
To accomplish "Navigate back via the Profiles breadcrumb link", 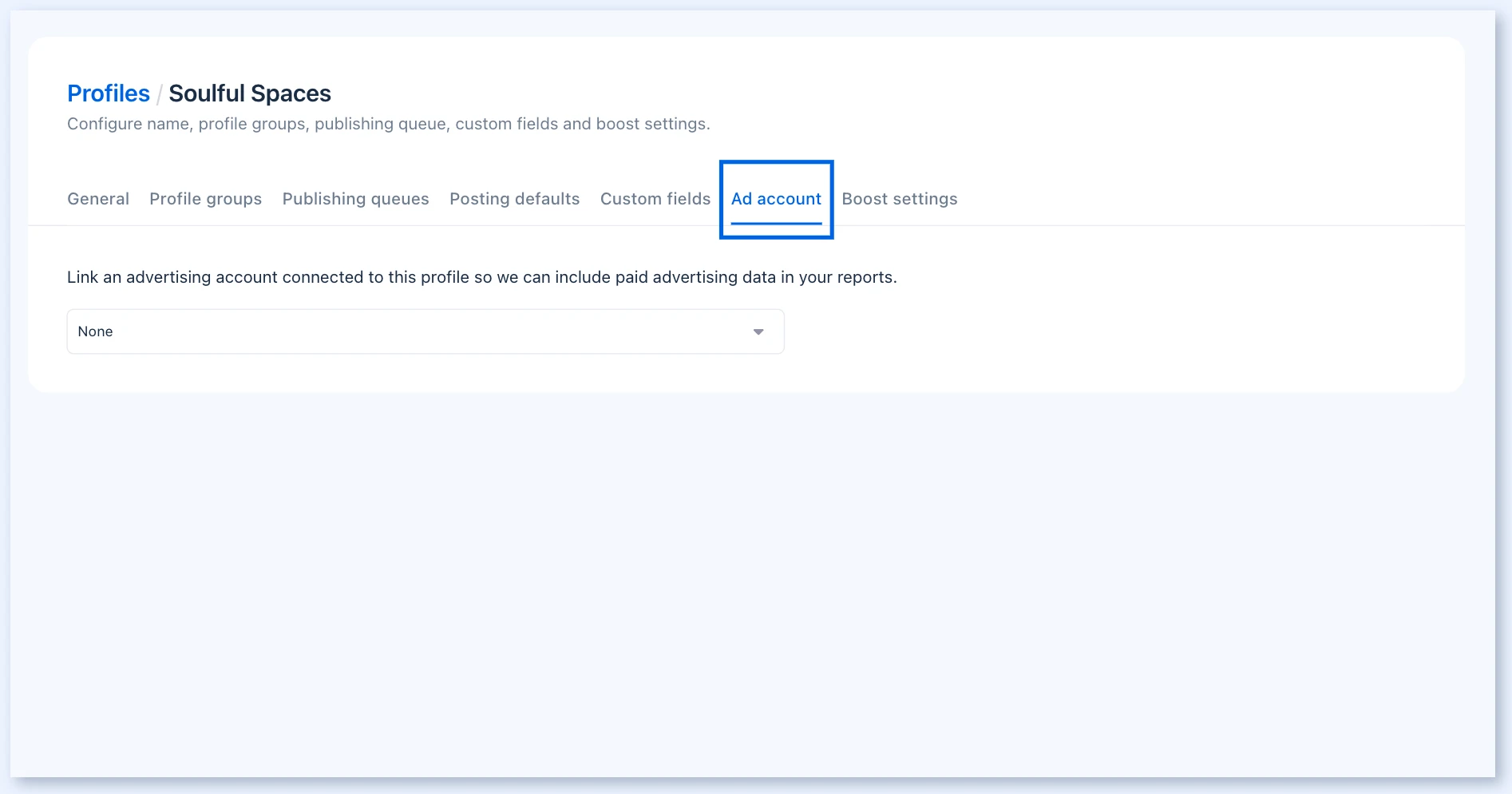I will pyautogui.click(x=109, y=93).
